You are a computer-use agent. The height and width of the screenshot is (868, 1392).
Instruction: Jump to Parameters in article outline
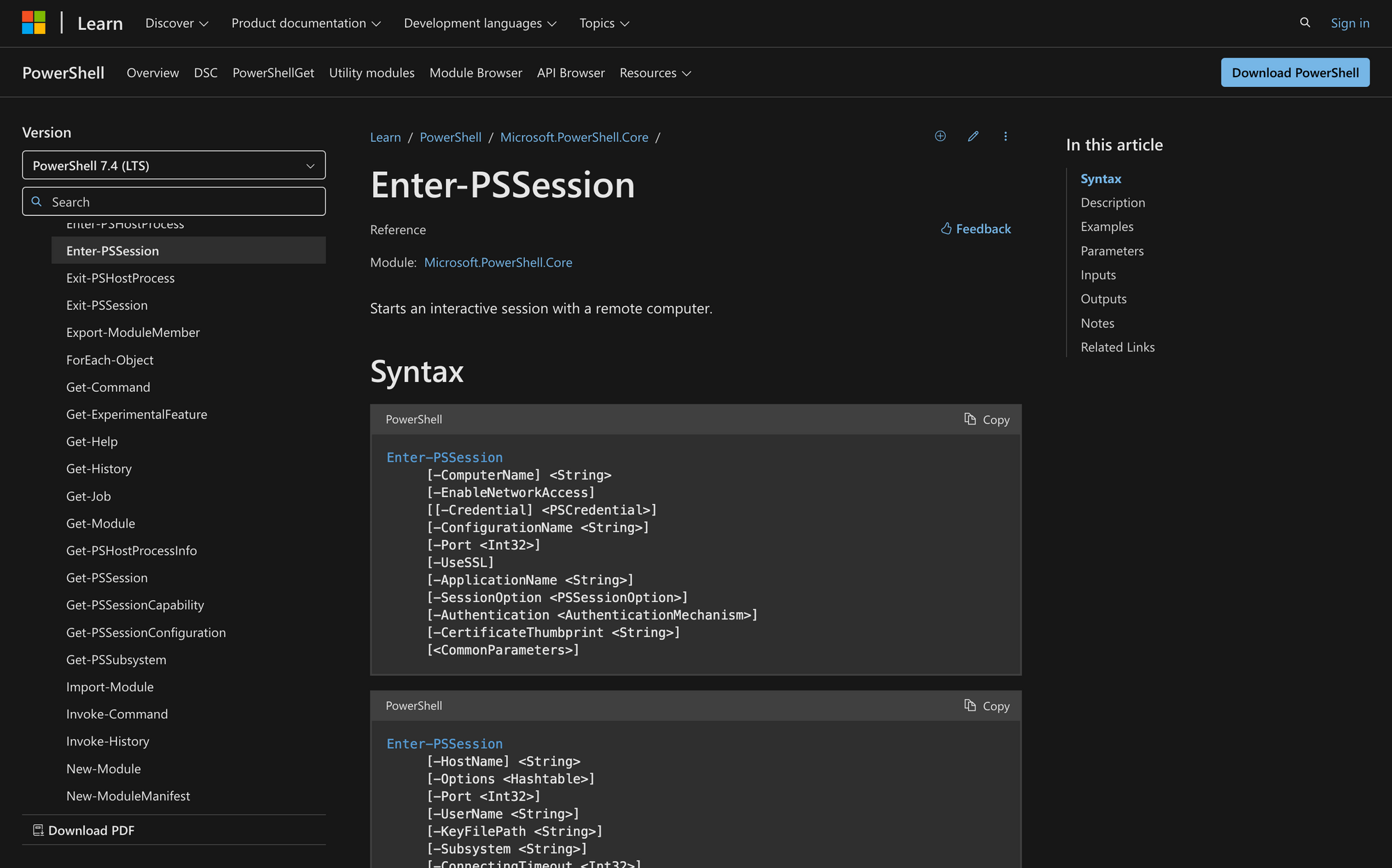point(1112,251)
